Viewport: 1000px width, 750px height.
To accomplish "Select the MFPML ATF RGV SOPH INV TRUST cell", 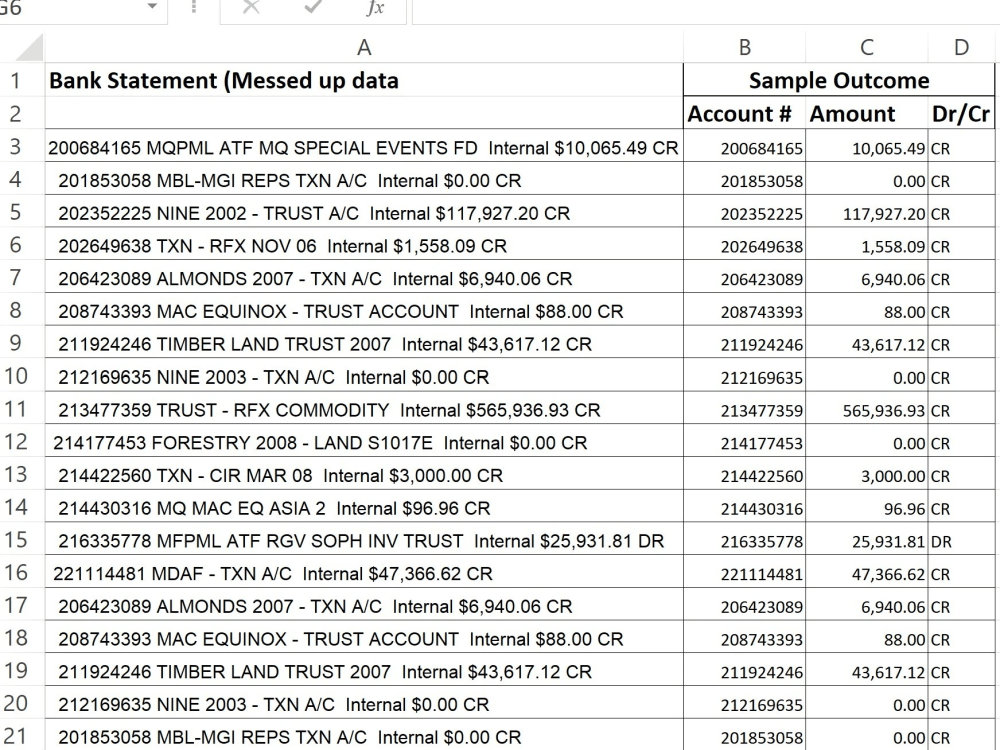I will click(x=364, y=540).
